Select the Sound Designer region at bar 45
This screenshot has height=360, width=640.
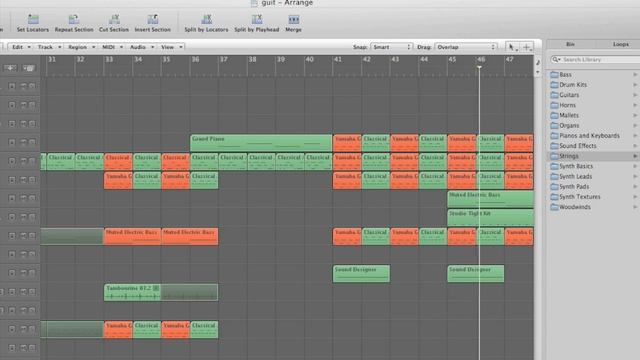[476, 273]
